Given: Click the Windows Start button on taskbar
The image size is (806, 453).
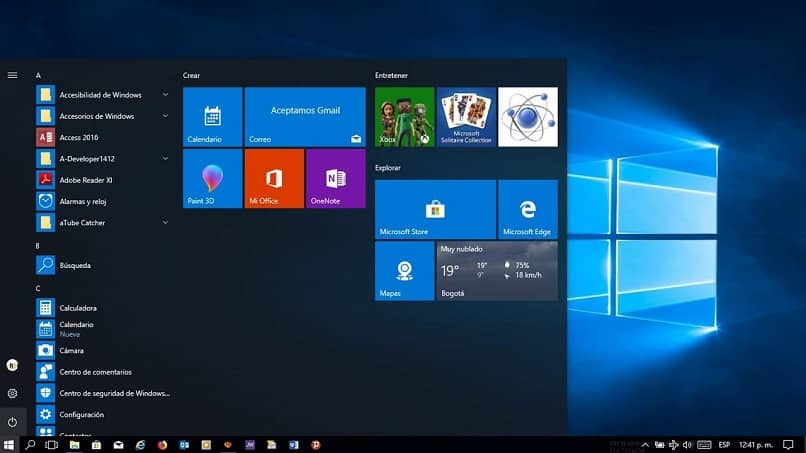Looking at the screenshot, I should [x=8, y=445].
